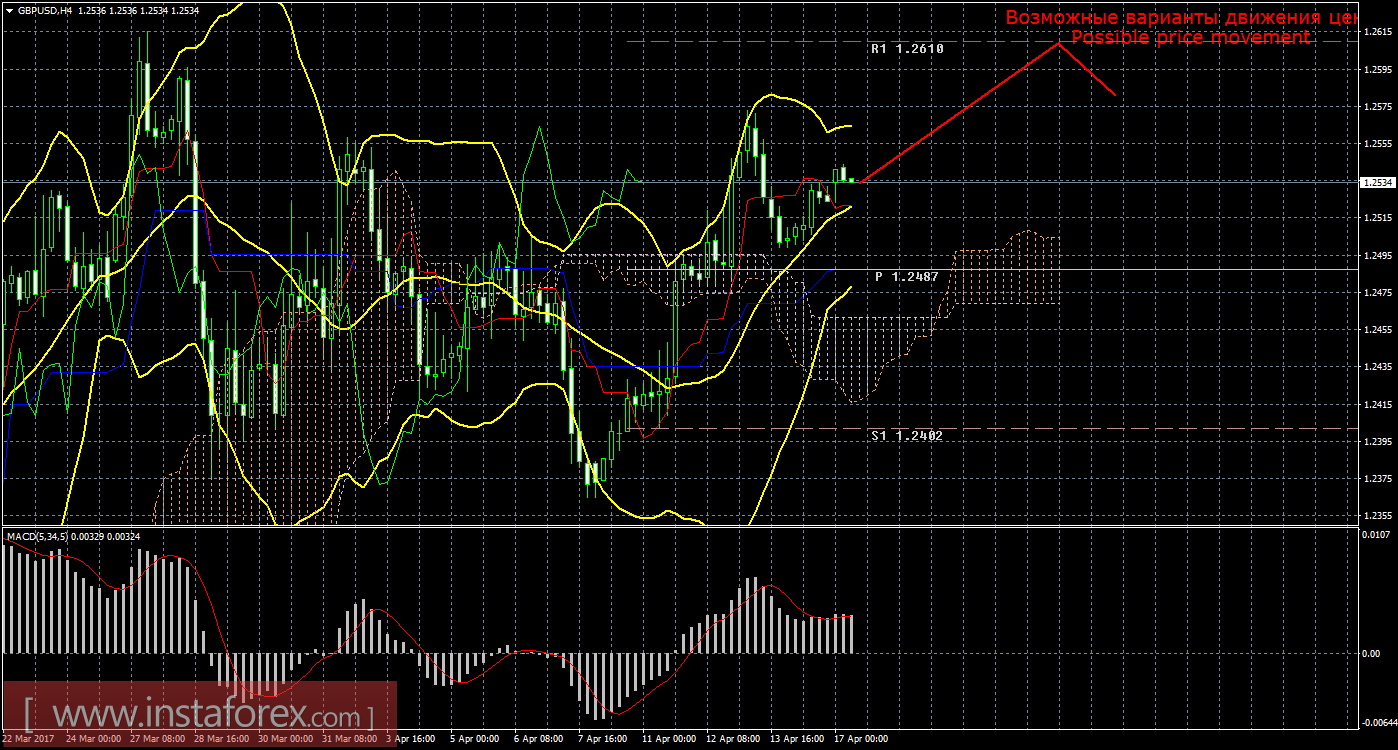Click the 1.2435 price axis label
The image size is (1398, 750).
tap(1378, 367)
